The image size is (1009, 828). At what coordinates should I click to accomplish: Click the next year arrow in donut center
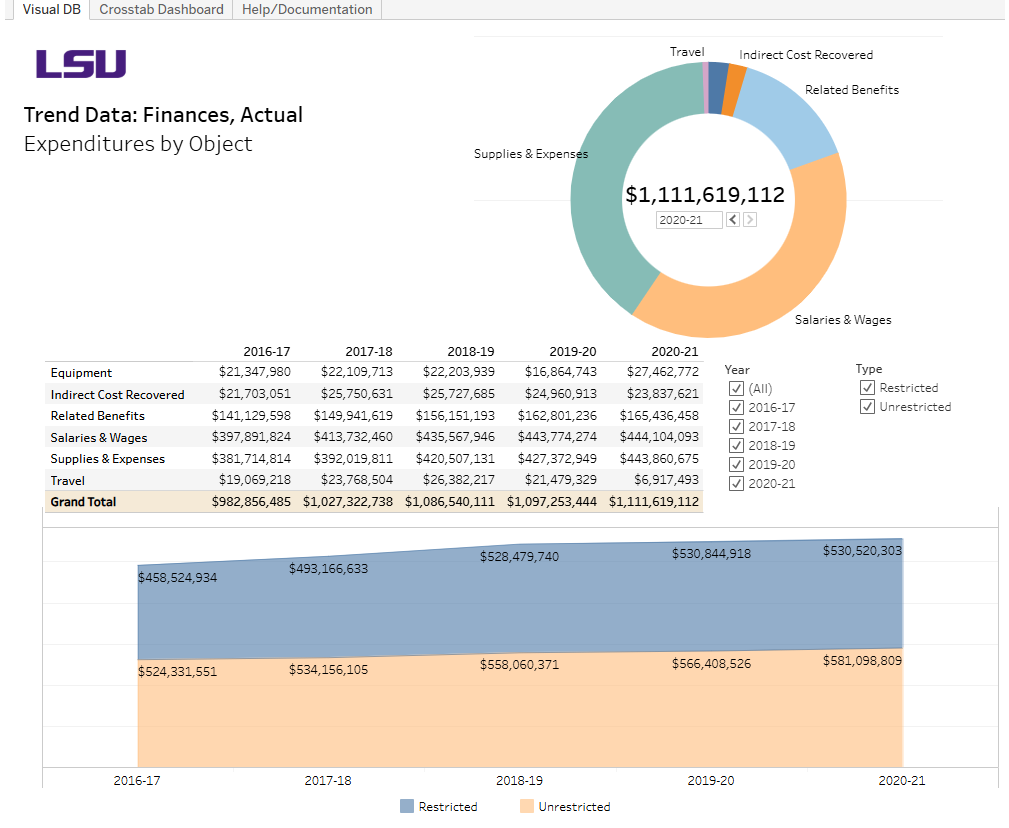tap(750, 218)
